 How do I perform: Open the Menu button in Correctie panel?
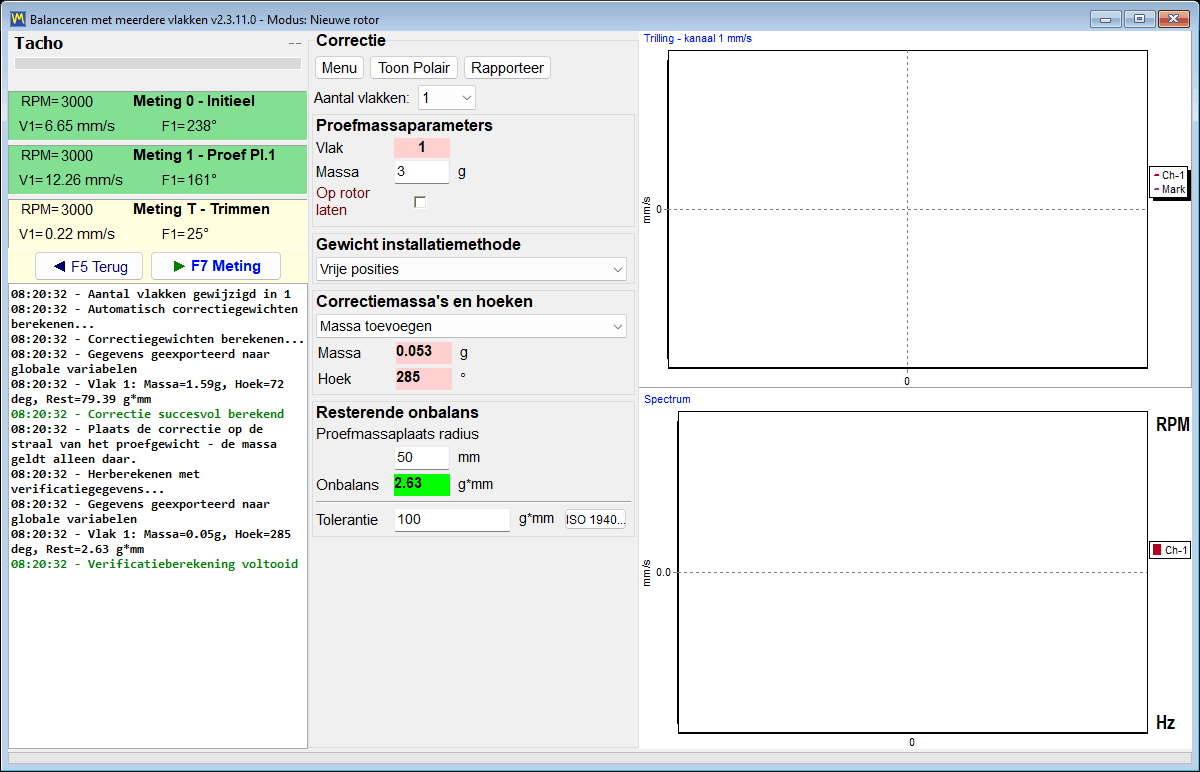coord(339,68)
